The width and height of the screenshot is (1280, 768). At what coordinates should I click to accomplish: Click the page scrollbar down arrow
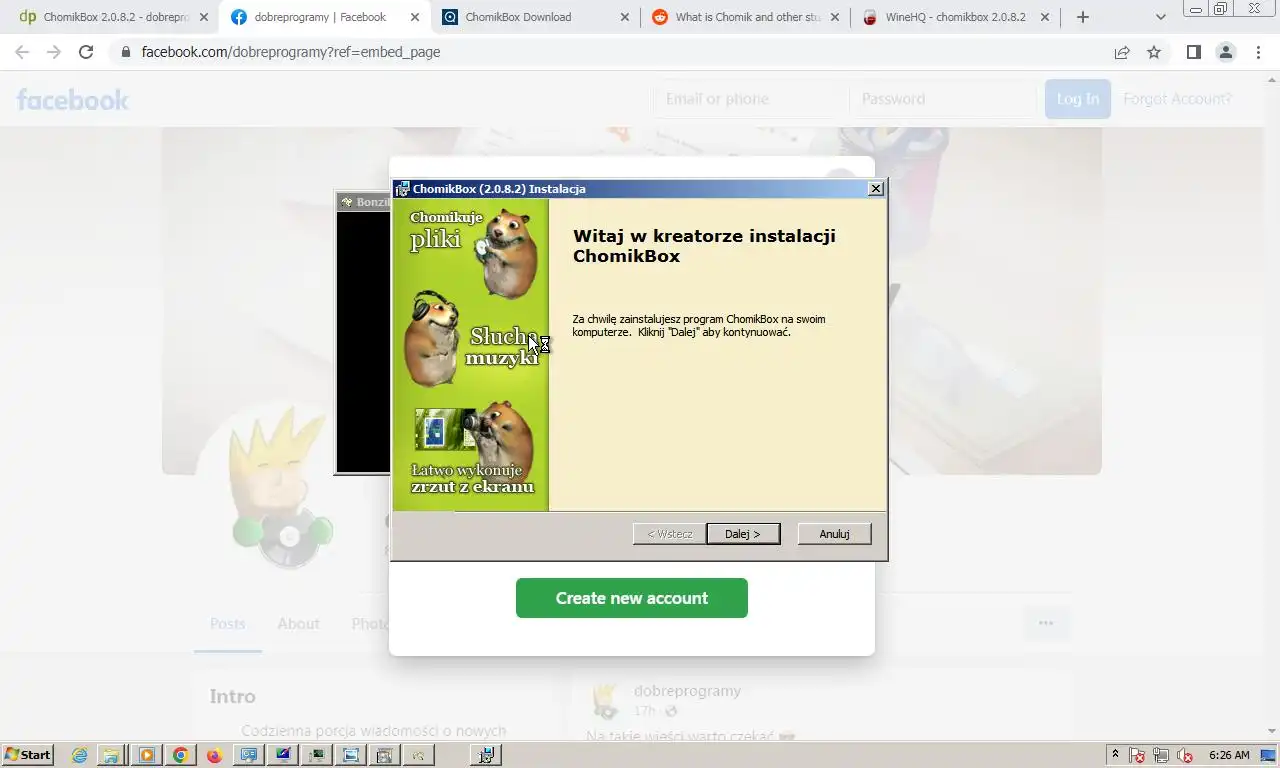(x=1272, y=731)
